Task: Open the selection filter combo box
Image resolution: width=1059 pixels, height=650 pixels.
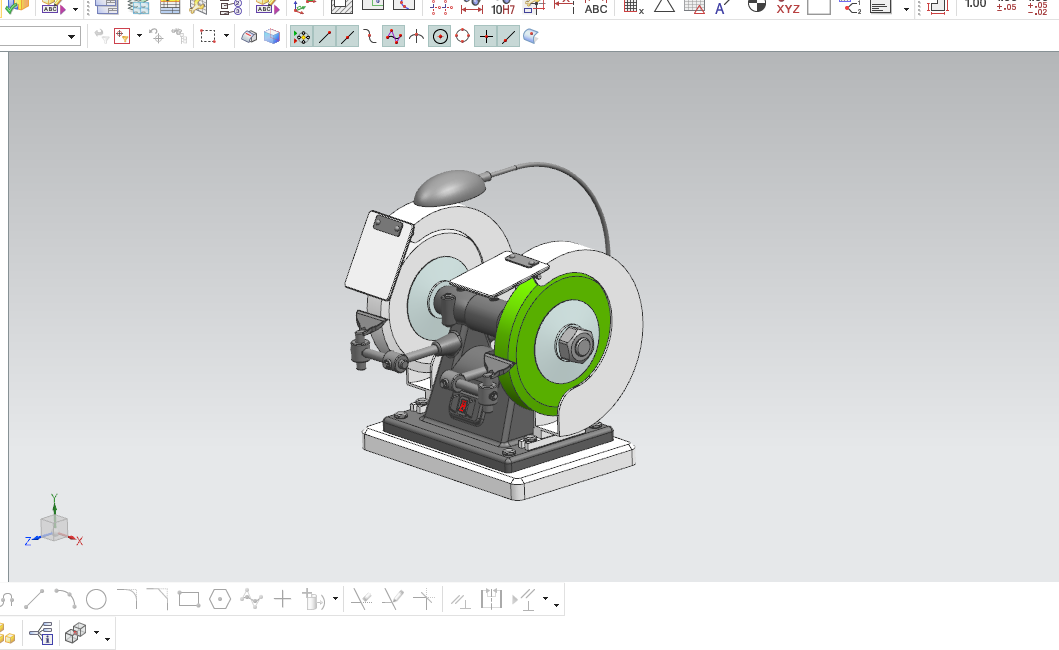Action: pyautogui.click(x=39, y=36)
